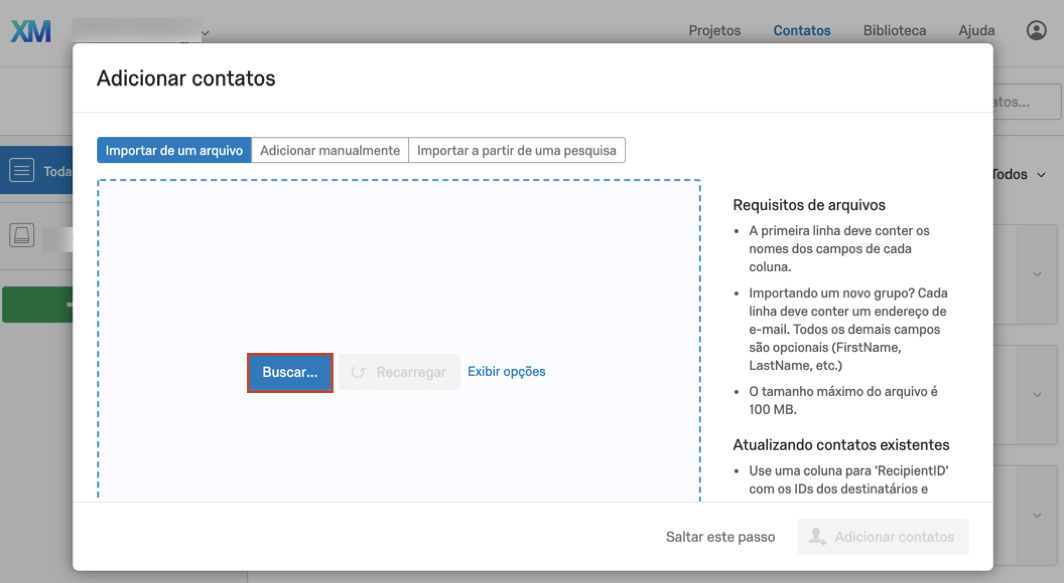Go to Projetos in top navigation
The width and height of the screenshot is (1064, 583).
tap(714, 31)
